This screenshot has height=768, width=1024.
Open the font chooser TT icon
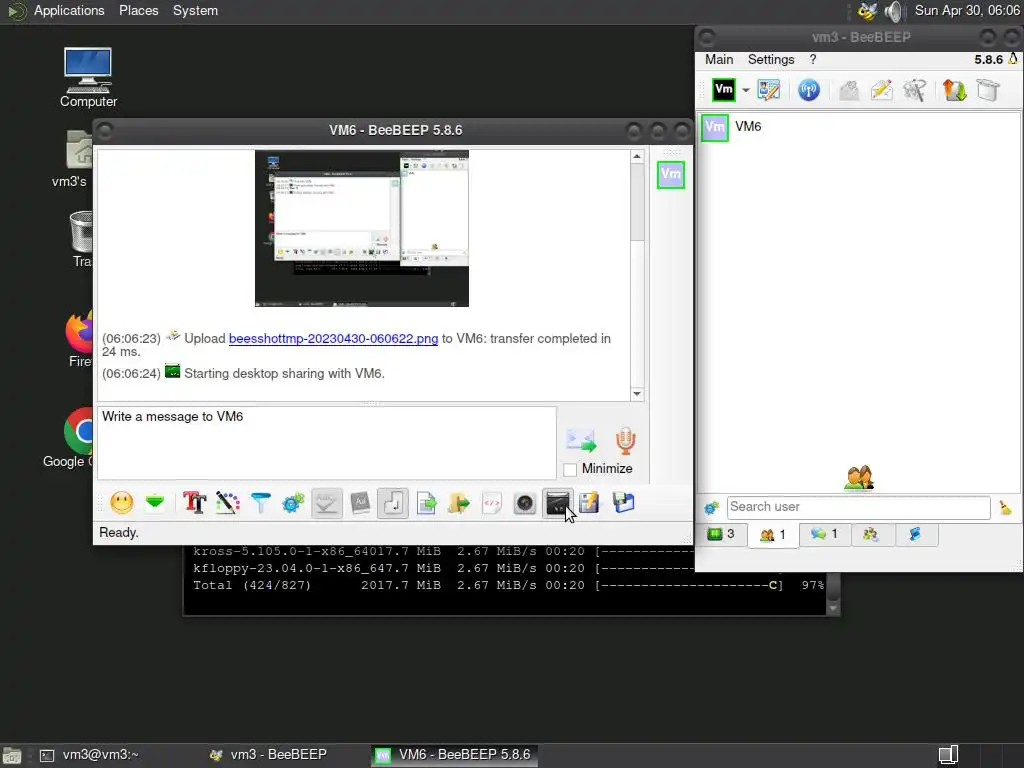coord(194,503)
